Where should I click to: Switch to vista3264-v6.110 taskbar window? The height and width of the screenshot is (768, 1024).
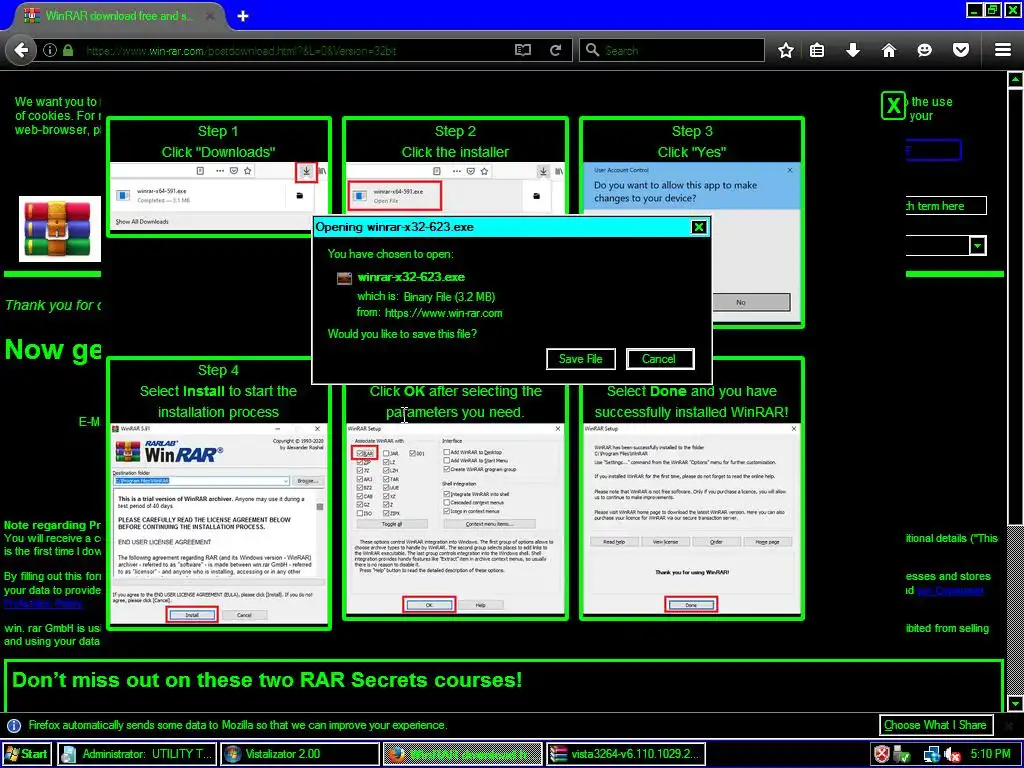[x=626, y=754]
